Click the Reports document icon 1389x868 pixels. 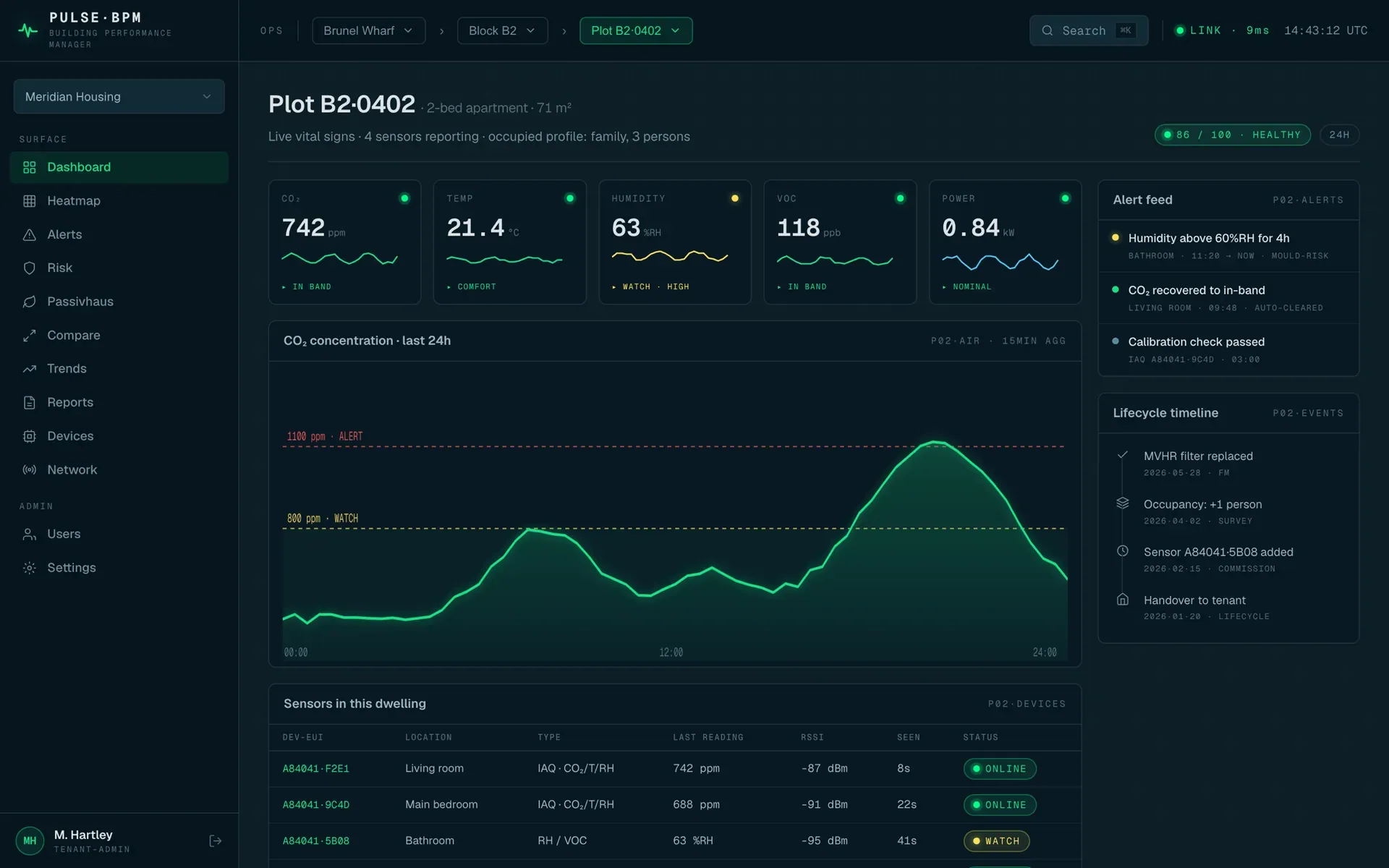(x=29, y=402)
